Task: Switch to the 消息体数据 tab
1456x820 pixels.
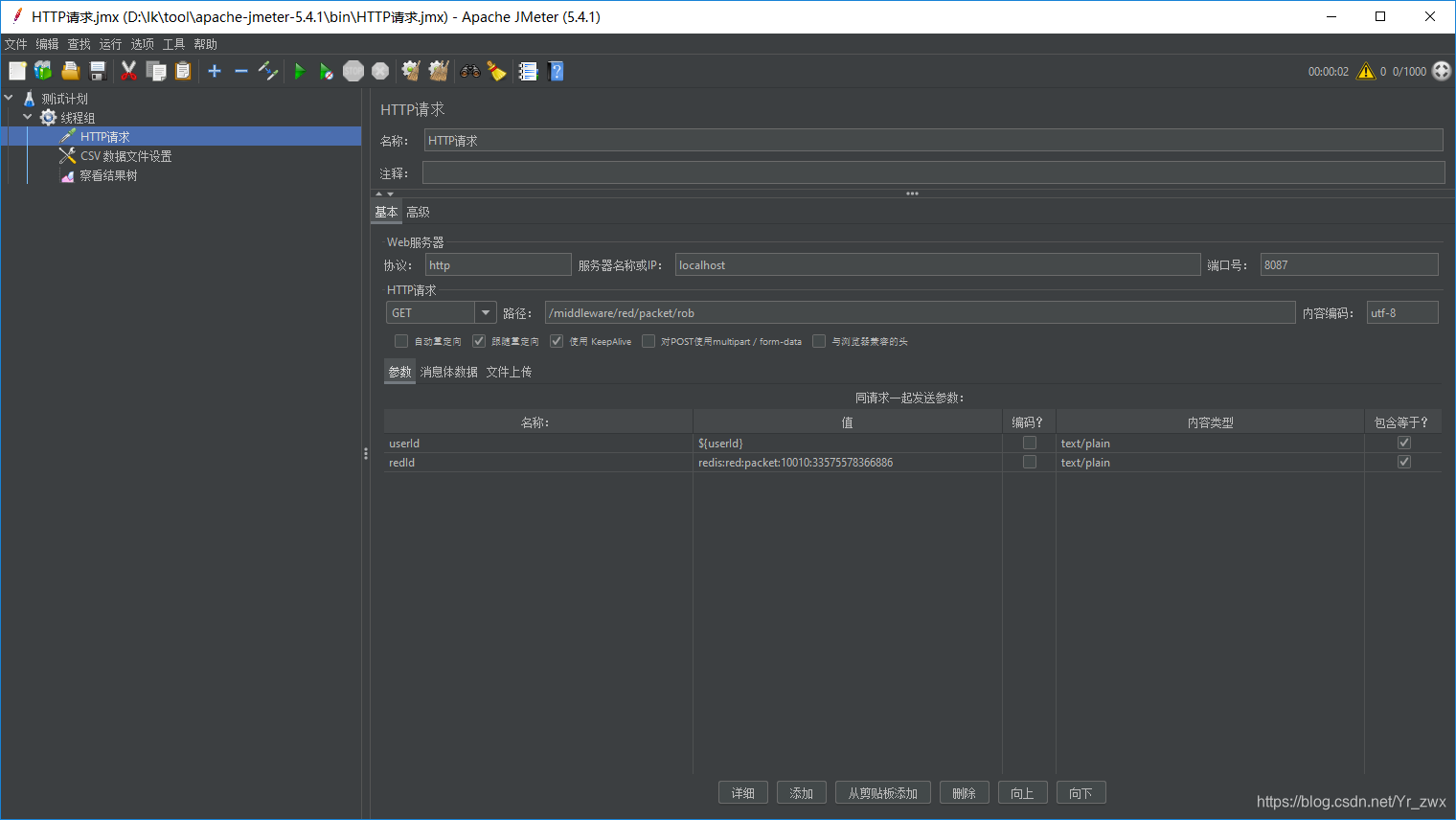Action: click(448, 372)
